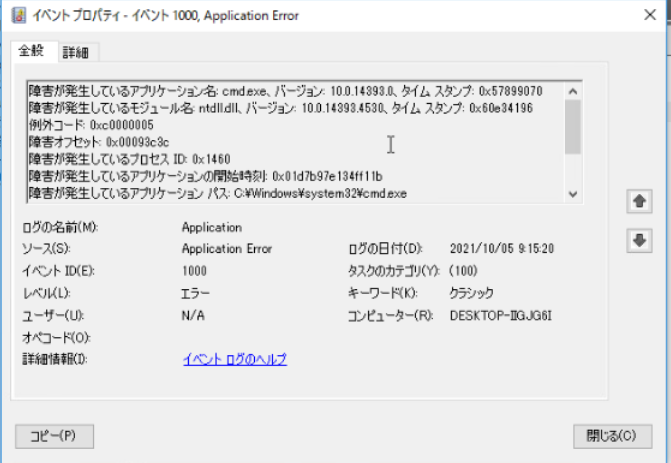Click level value エラー
The image size is (671, 463).
(x=196, y=293)
